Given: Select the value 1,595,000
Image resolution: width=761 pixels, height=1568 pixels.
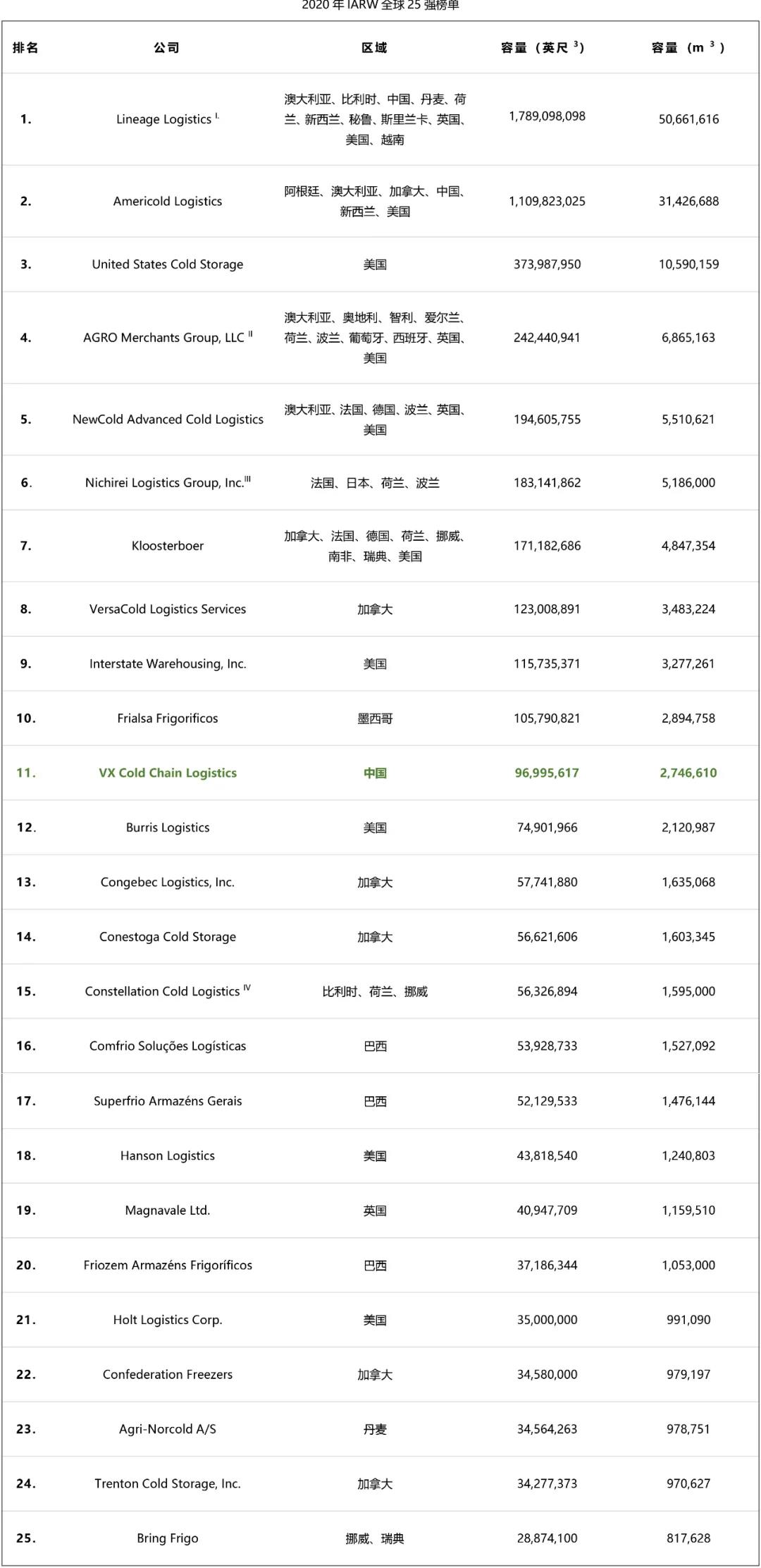Looking at the screenshot, I should coord(688,991).
